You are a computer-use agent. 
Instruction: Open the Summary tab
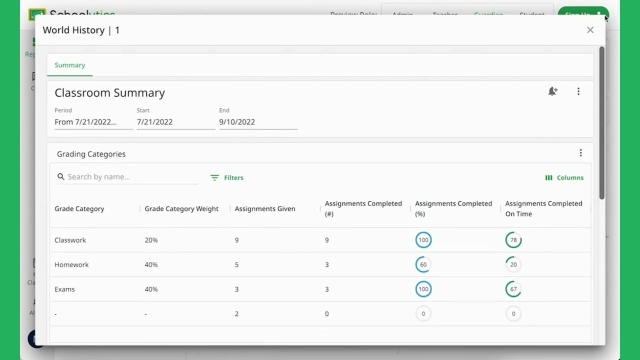(70, 65)
